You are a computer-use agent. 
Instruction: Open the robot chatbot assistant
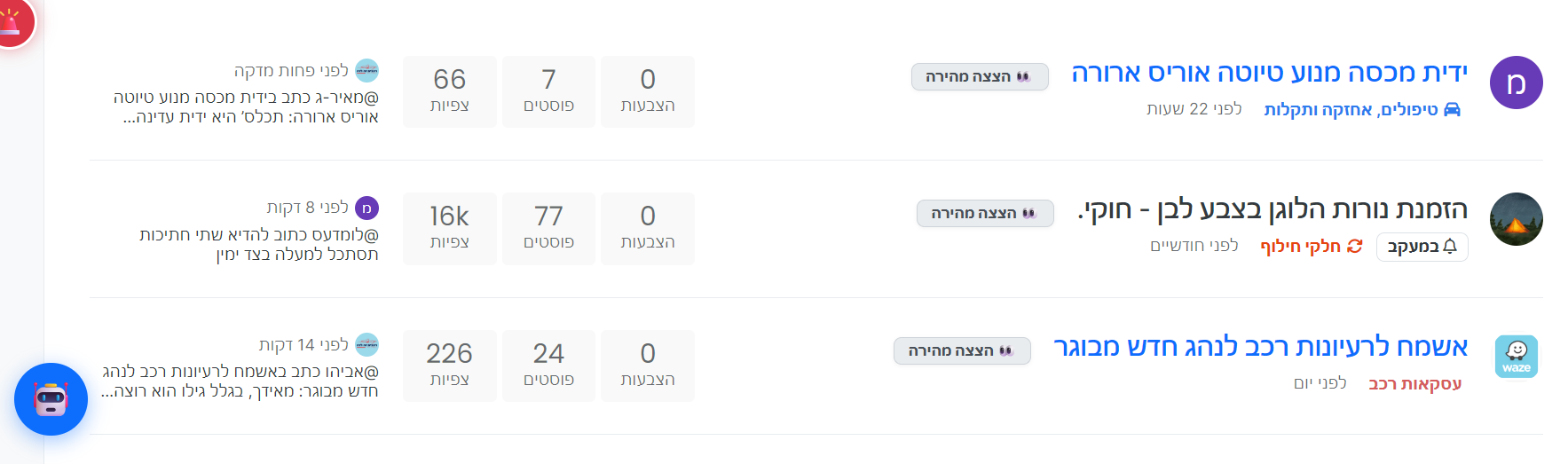tap(51, 399)
